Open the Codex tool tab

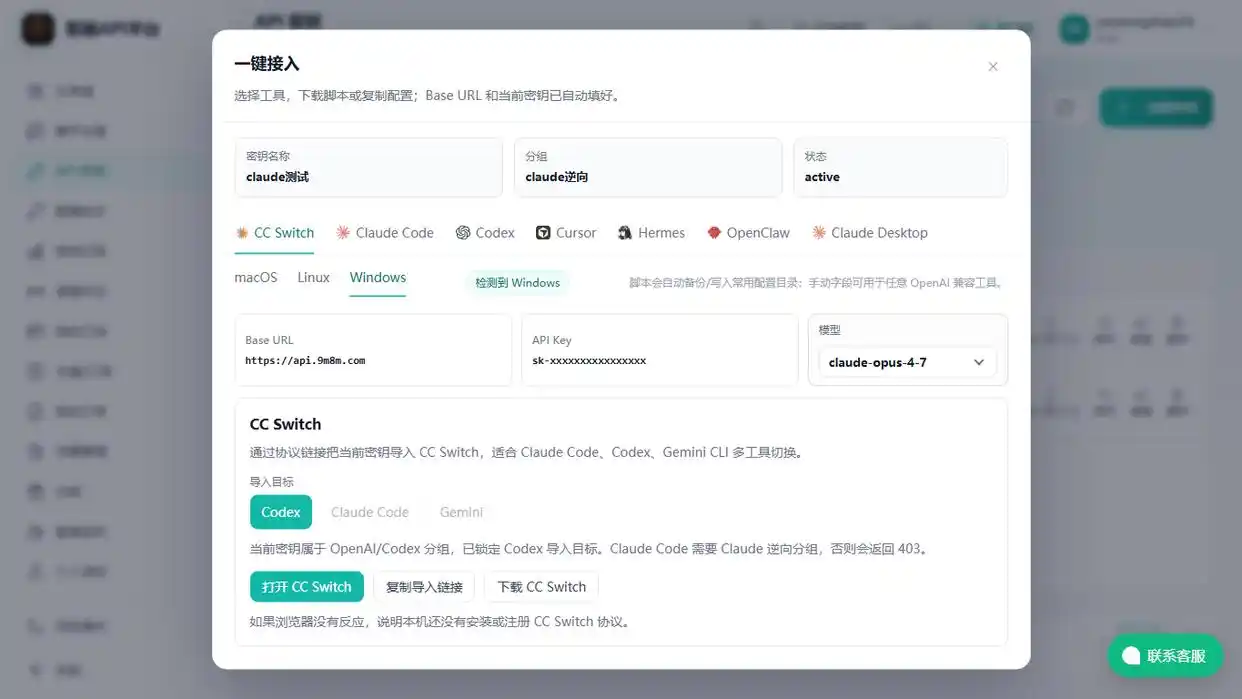[x=485, y=233]
